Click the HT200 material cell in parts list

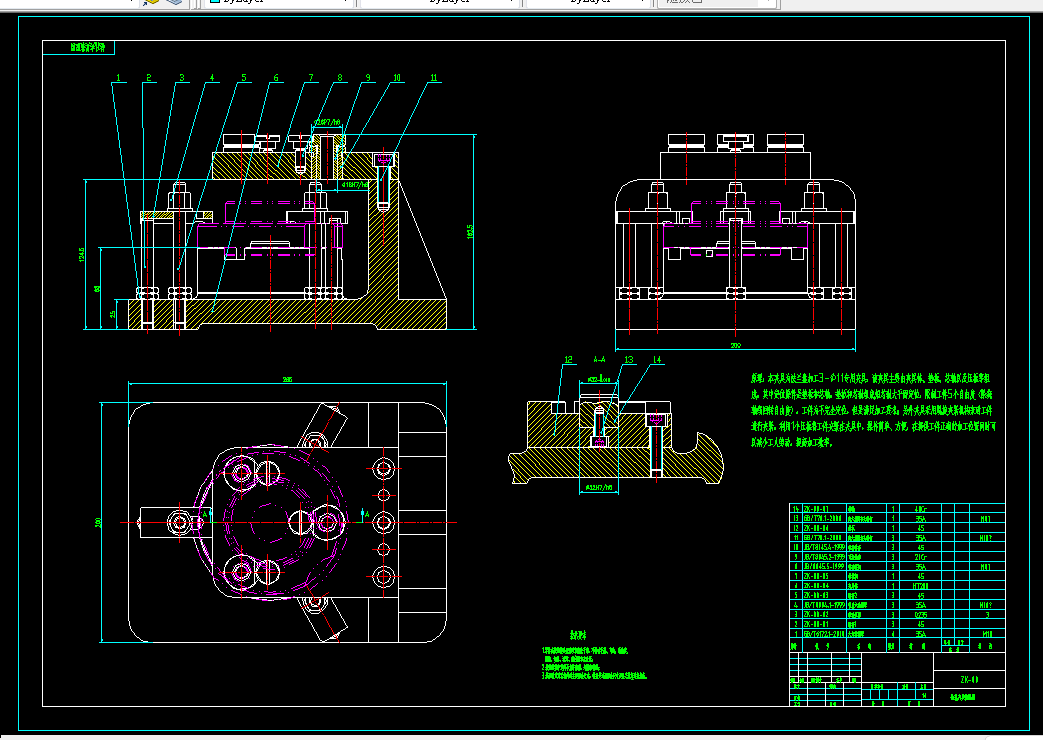click(x=921, y=586)
